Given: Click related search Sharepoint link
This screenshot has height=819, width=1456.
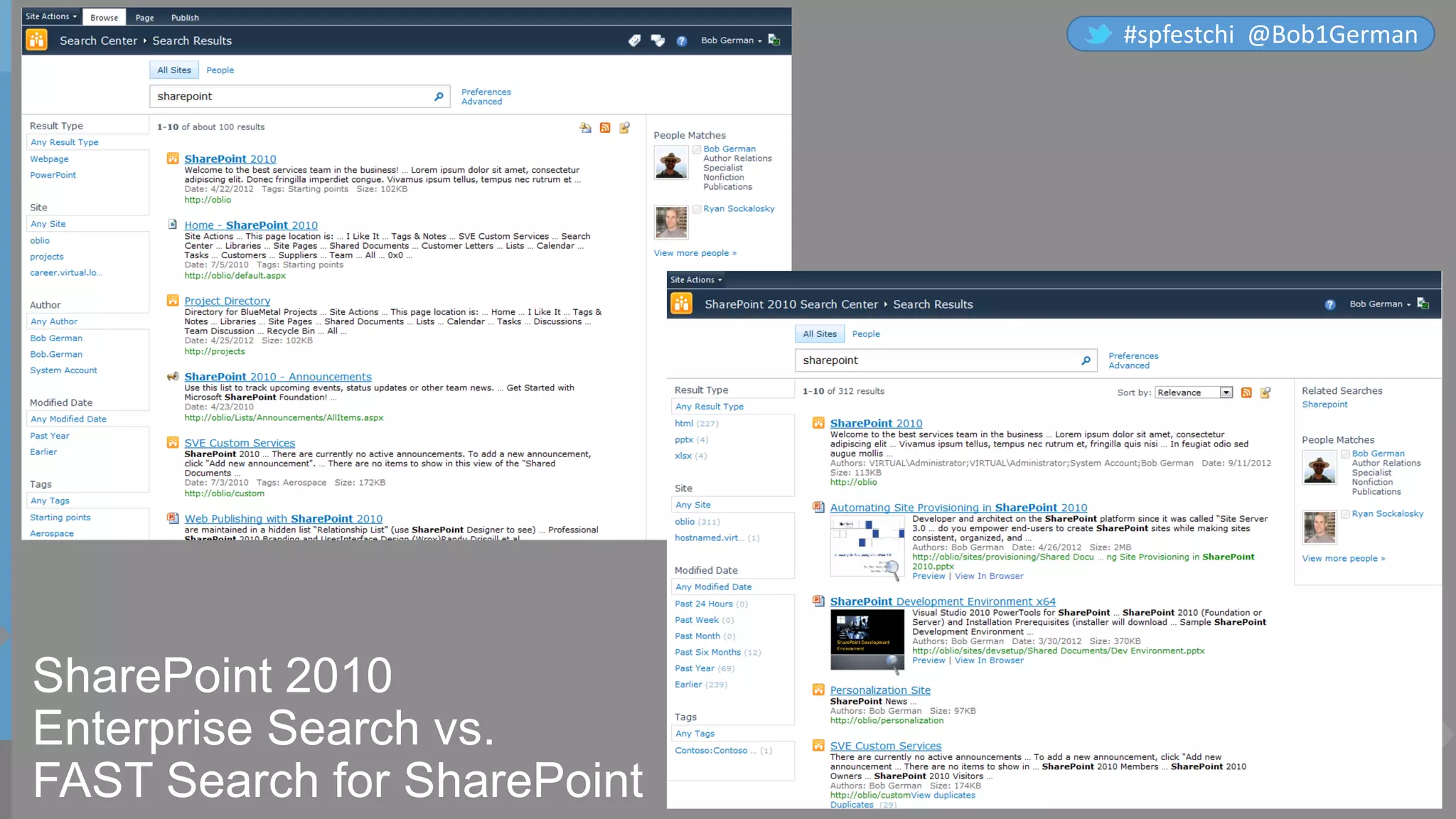Looking at the screenshot, I should click(x=1324, y=405).
